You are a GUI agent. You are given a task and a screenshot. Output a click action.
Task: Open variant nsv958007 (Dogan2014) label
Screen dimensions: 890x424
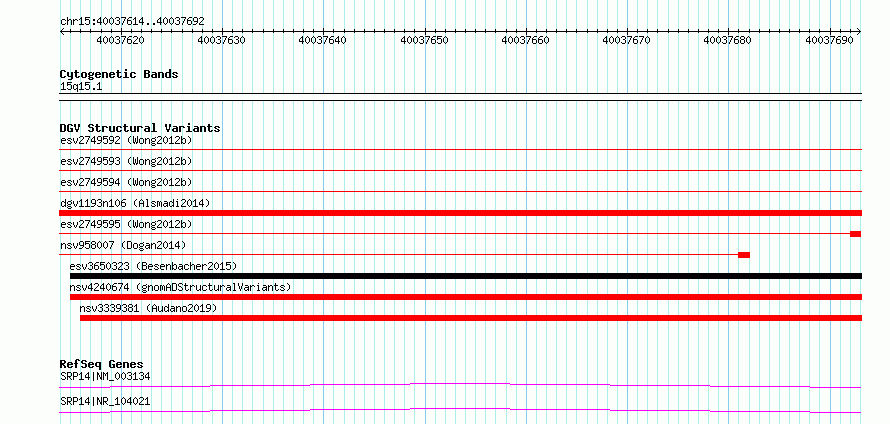pos(123,245)
